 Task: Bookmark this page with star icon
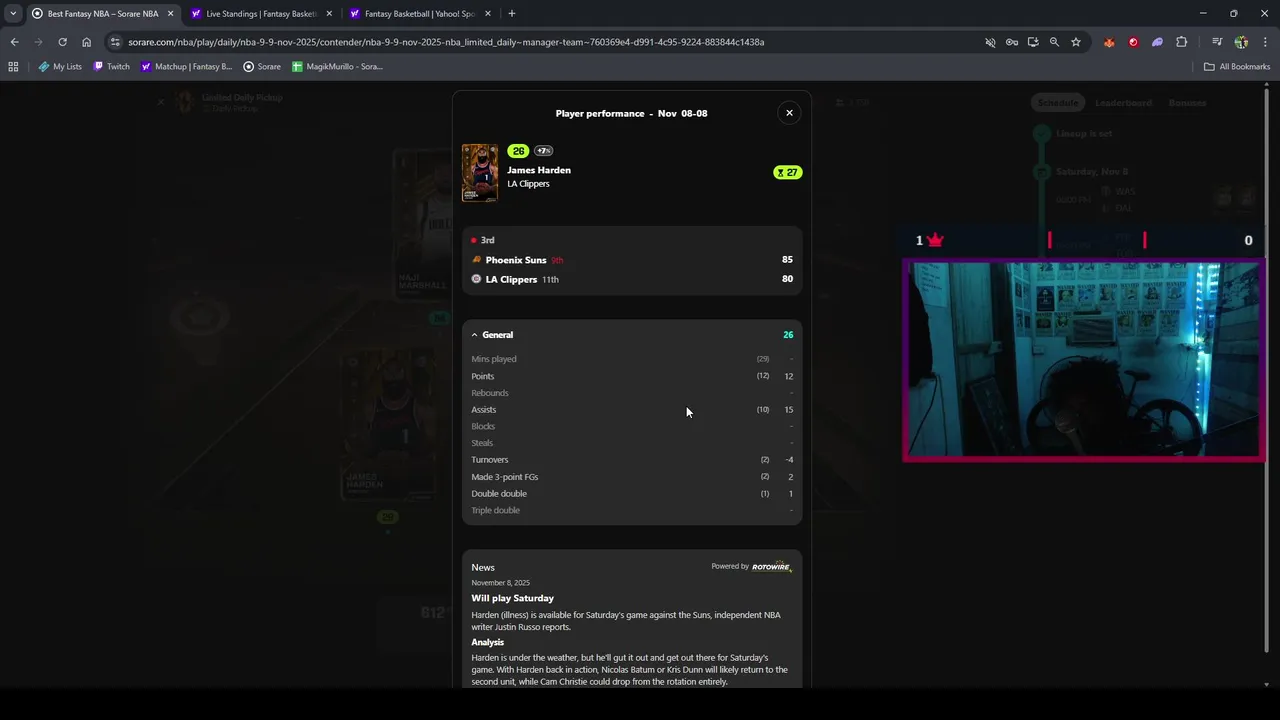click(1076, 42)
